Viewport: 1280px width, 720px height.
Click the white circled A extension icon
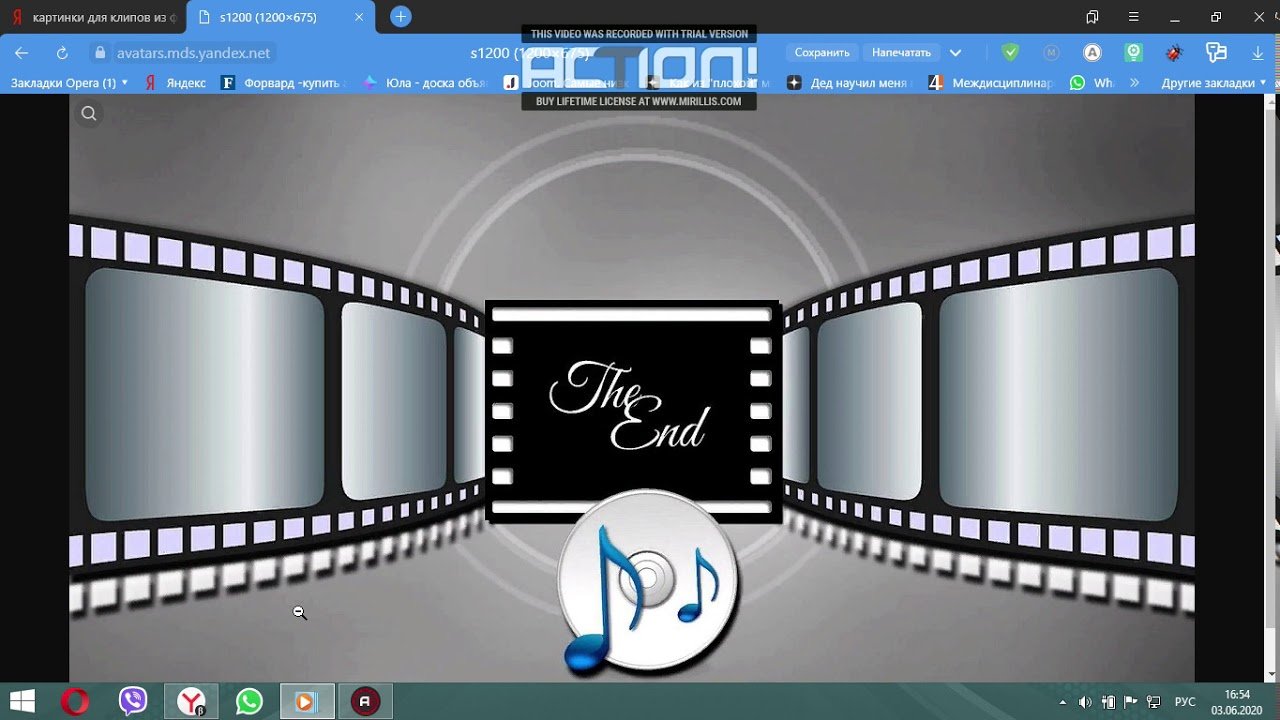point(1092,53)
